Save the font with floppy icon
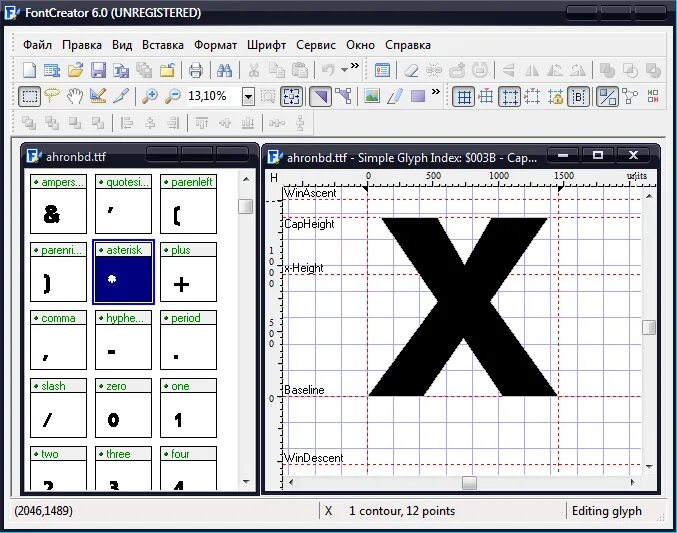677x533 pixels. pyautogui.click(x=98, y=70)
